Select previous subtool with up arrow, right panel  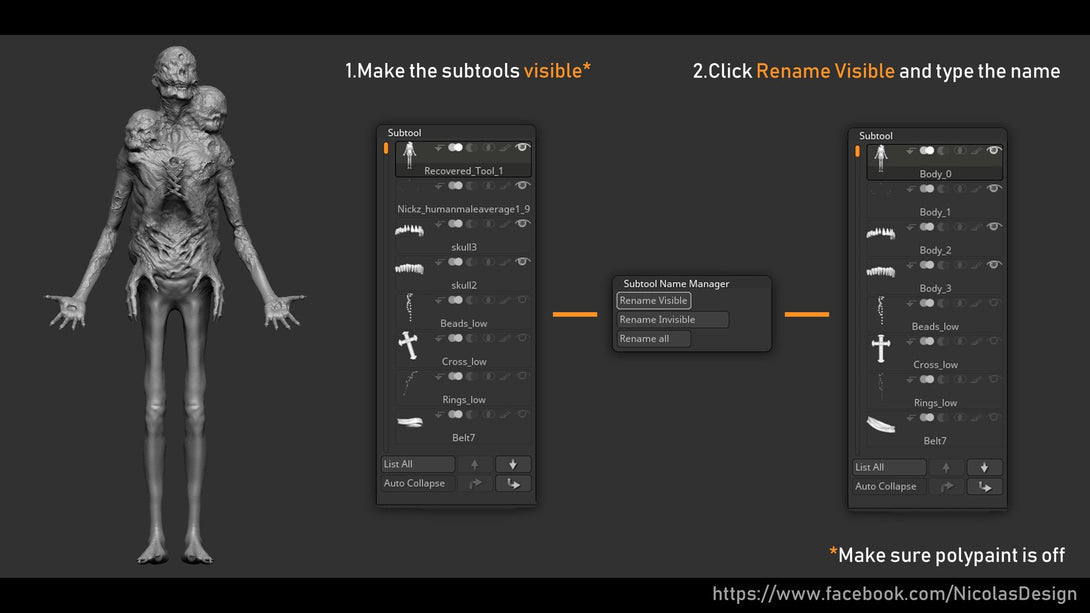946,467
